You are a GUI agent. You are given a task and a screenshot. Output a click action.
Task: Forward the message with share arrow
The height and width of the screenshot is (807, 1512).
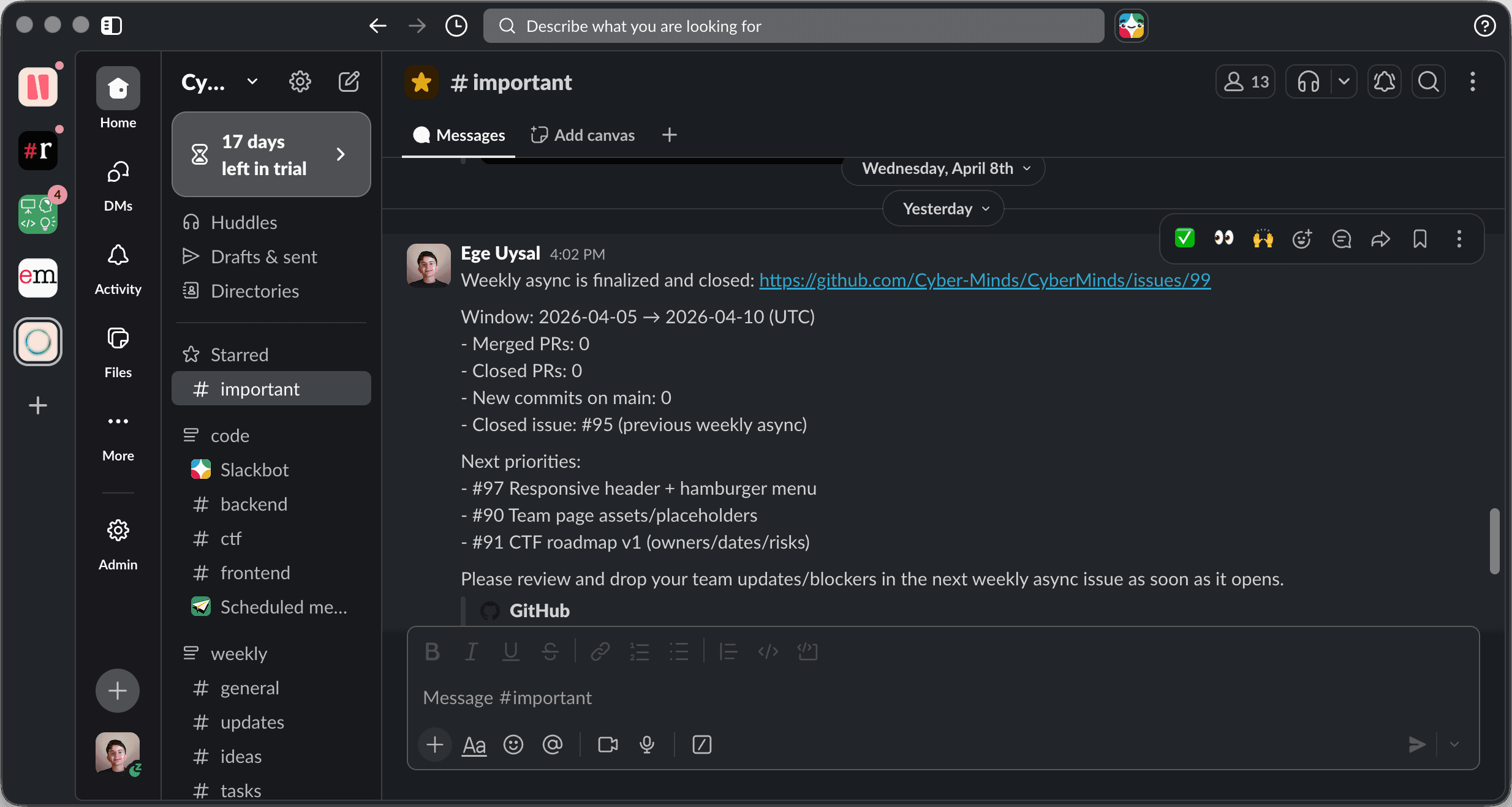click(x=1380, y=239)
